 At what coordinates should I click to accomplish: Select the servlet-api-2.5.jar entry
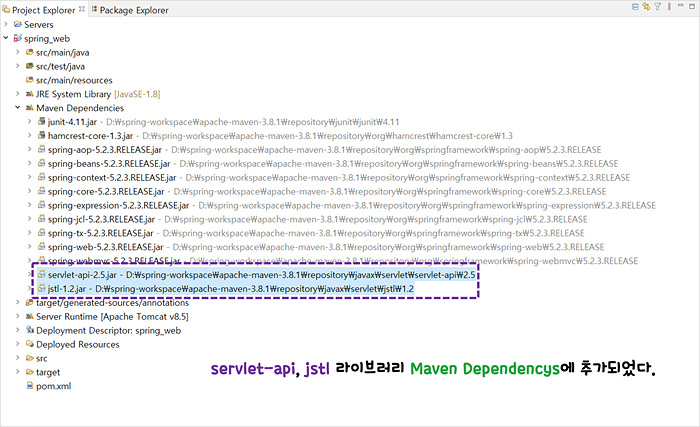pos(261,275)
